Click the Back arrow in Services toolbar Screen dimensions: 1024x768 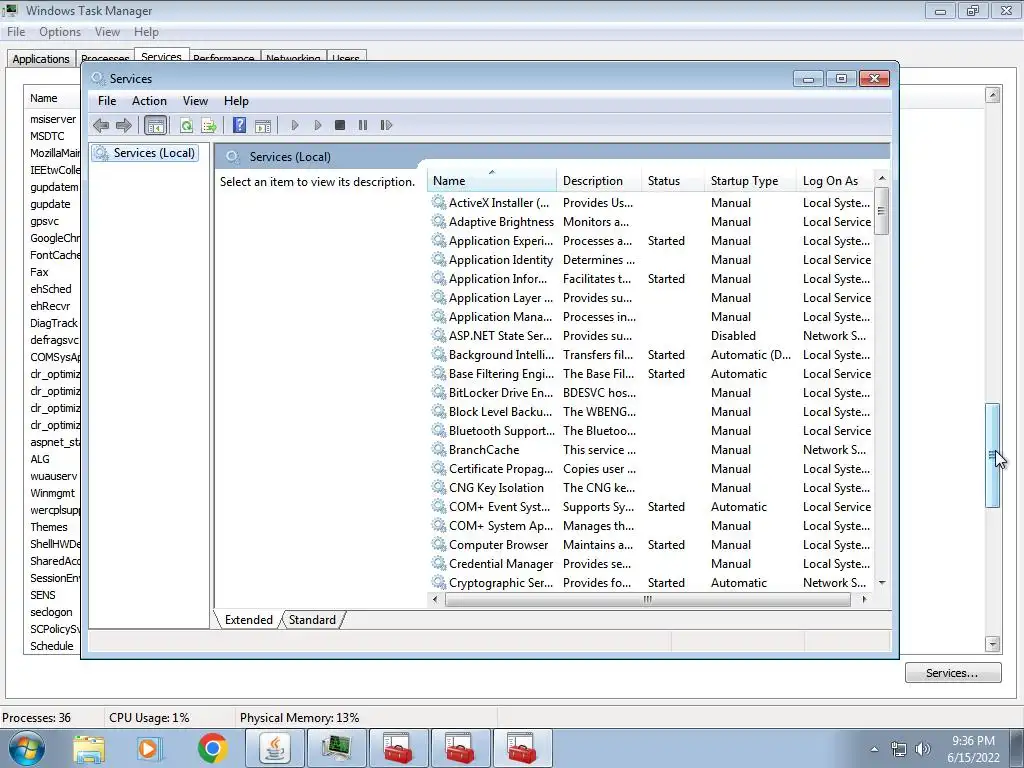101,125
